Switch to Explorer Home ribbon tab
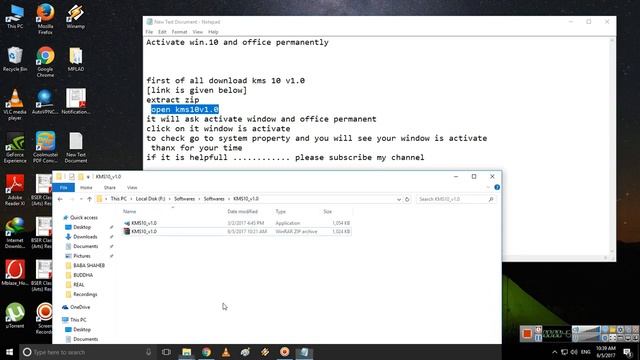Screen dimensions: 640x360 pyautogui.click(x=86, y=187)
